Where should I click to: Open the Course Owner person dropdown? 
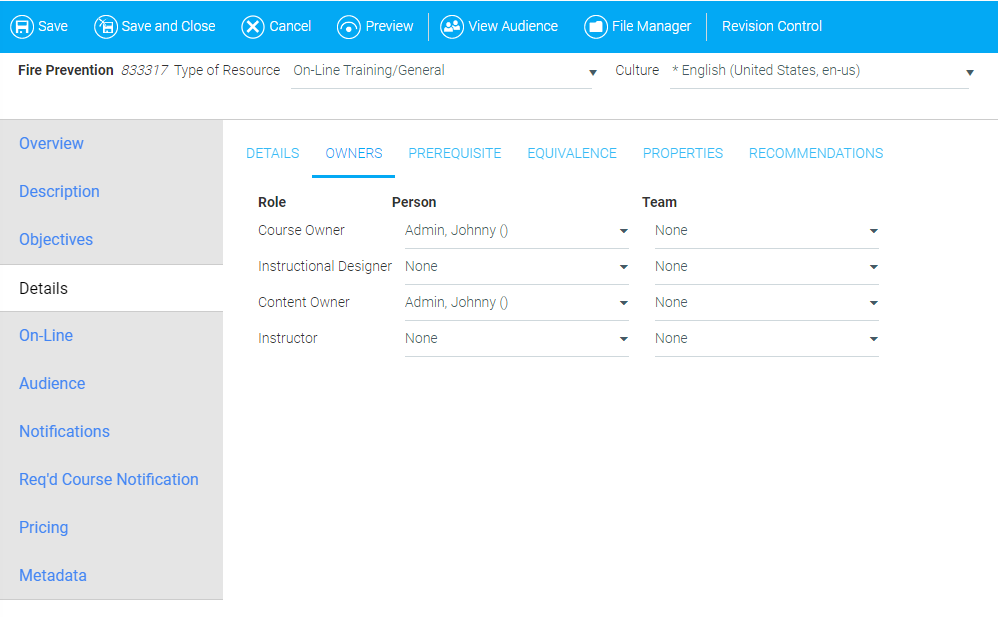[x=516, y=230]
